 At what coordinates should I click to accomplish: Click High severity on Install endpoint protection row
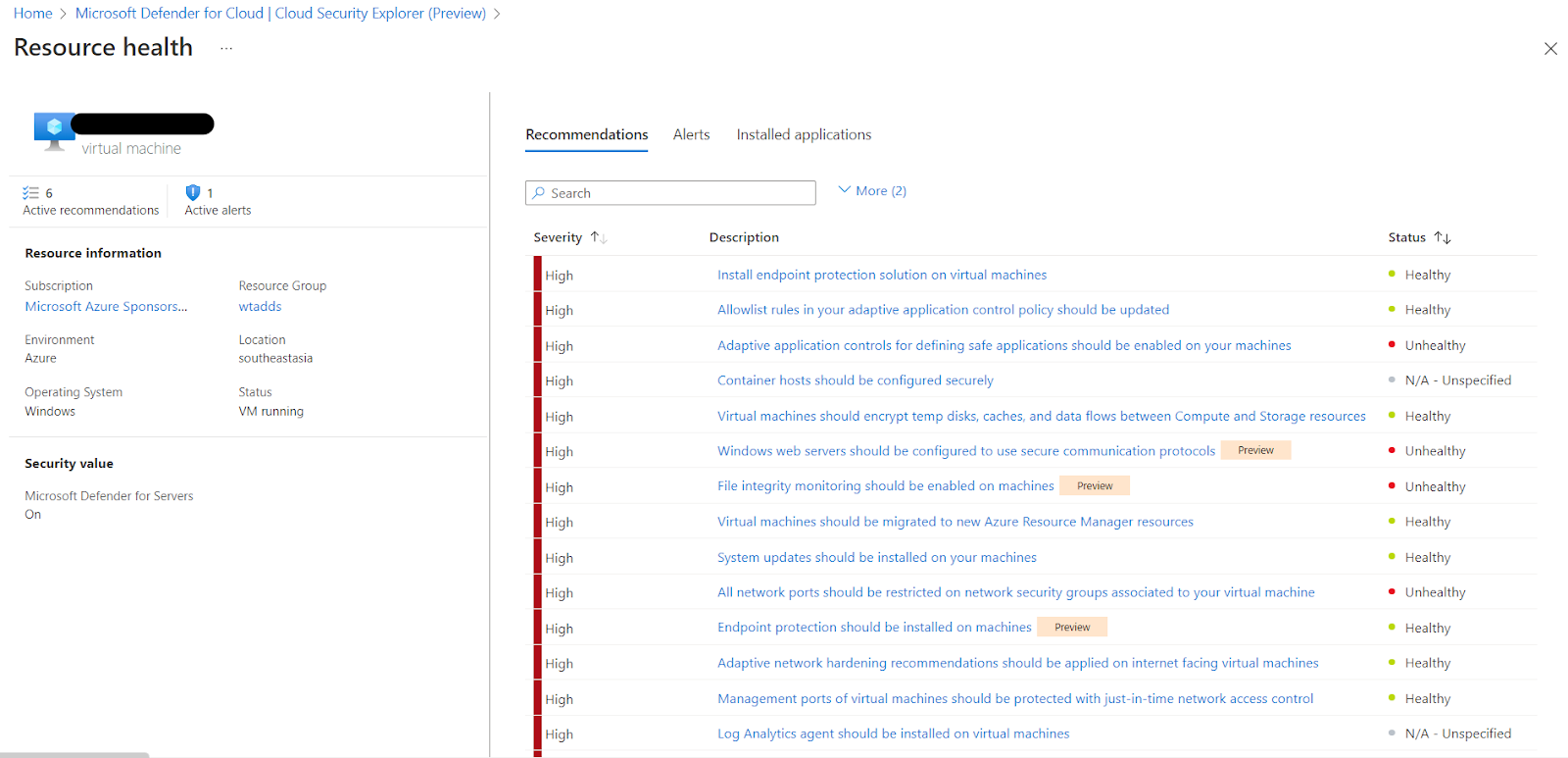coord(560,276)
